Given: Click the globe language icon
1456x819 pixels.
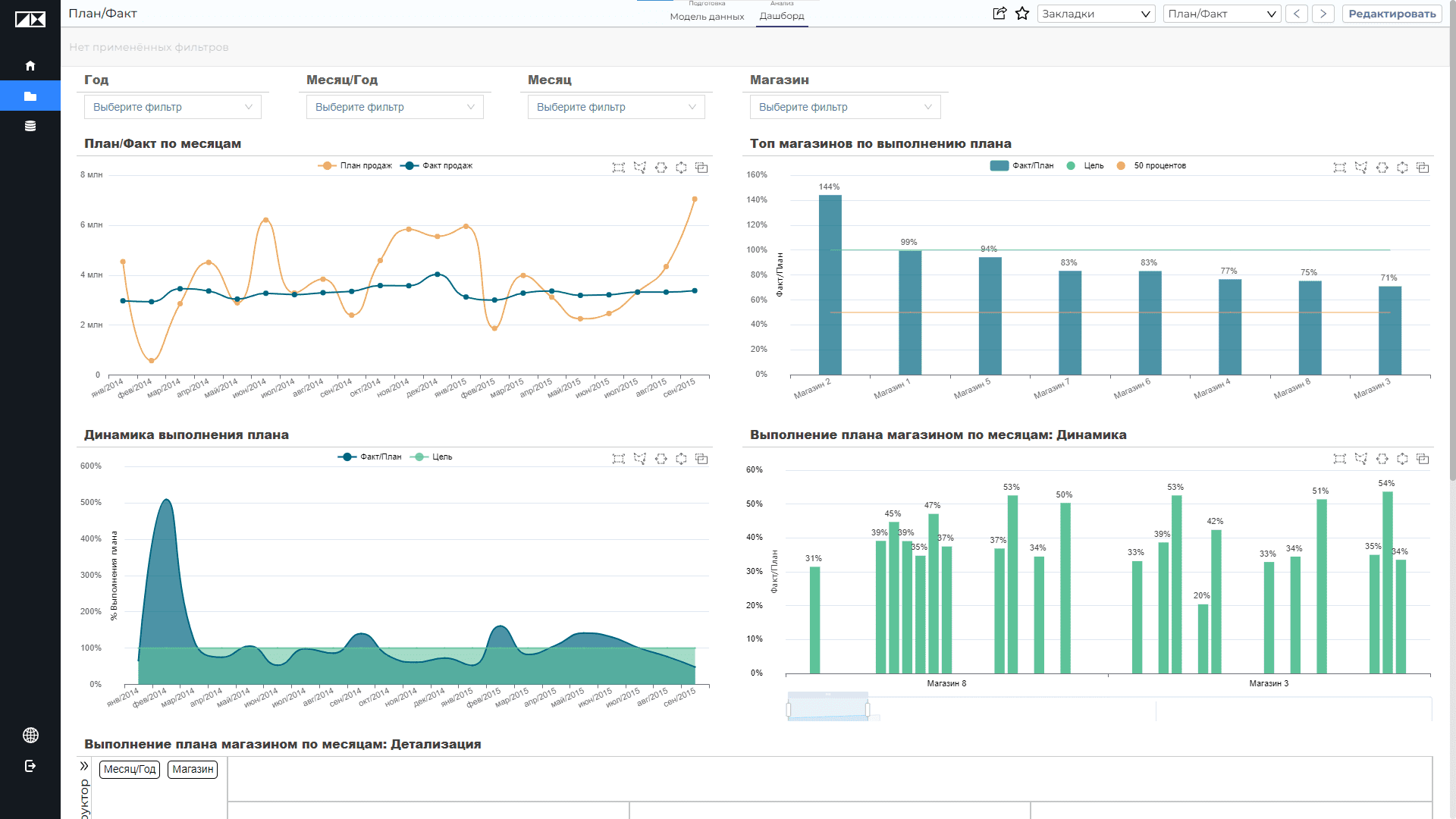Looking at the screenshot, I should click(x=30, y=735).
